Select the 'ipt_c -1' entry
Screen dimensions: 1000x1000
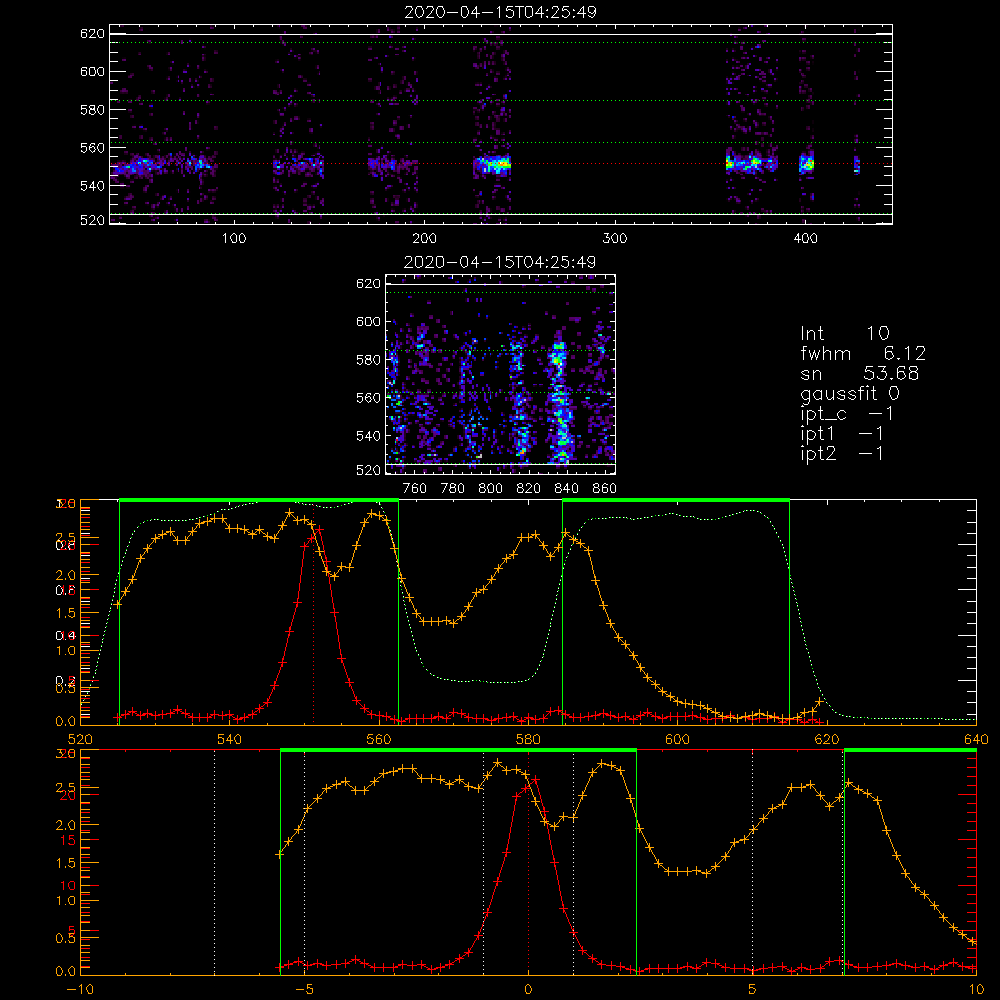(848, 414)
